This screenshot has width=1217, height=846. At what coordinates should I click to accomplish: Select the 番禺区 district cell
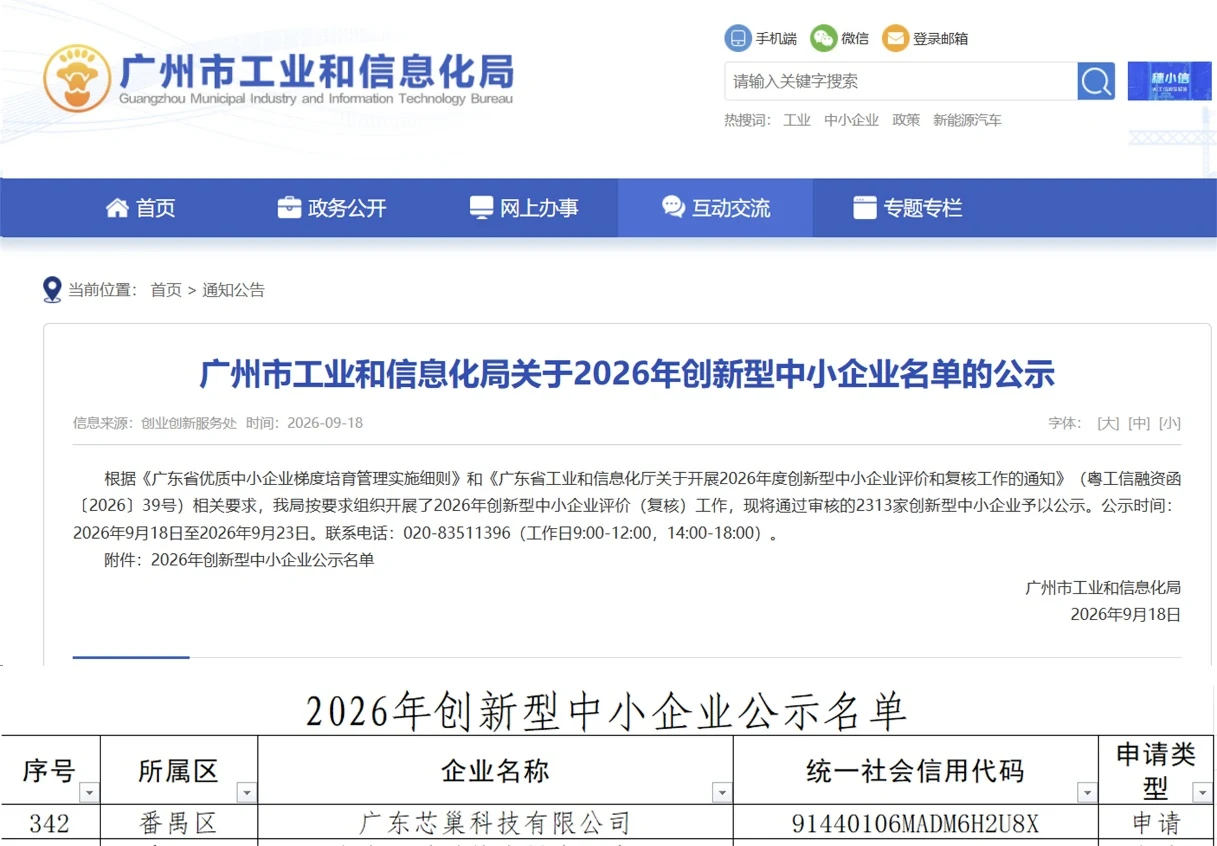(x=179, y=824)
